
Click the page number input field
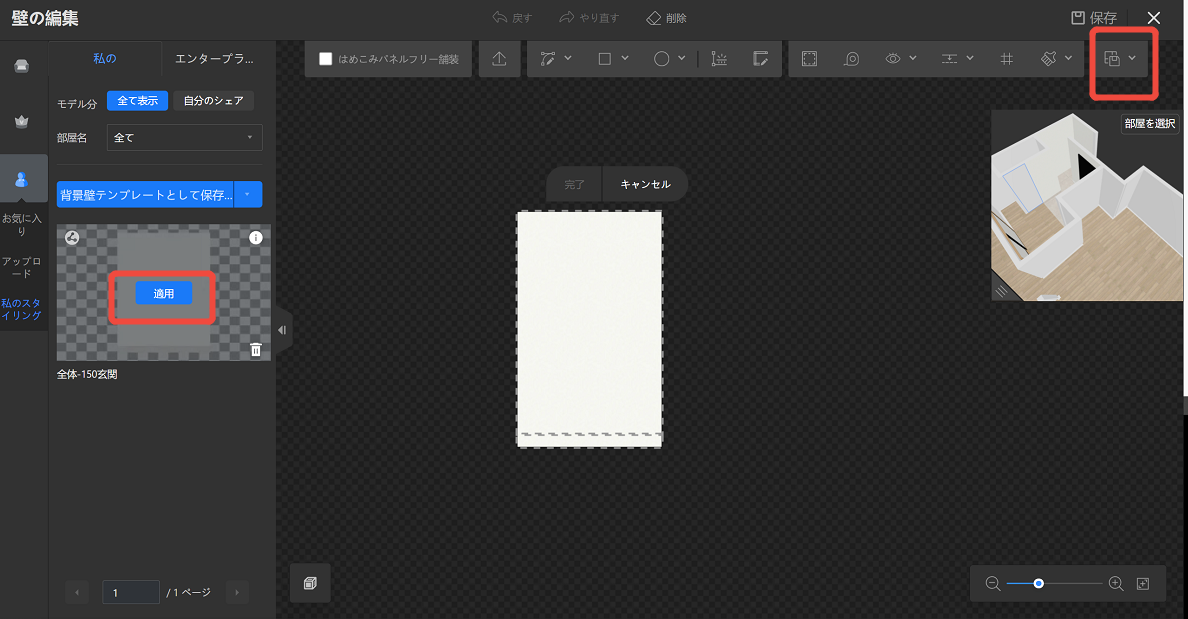point(131,592)
